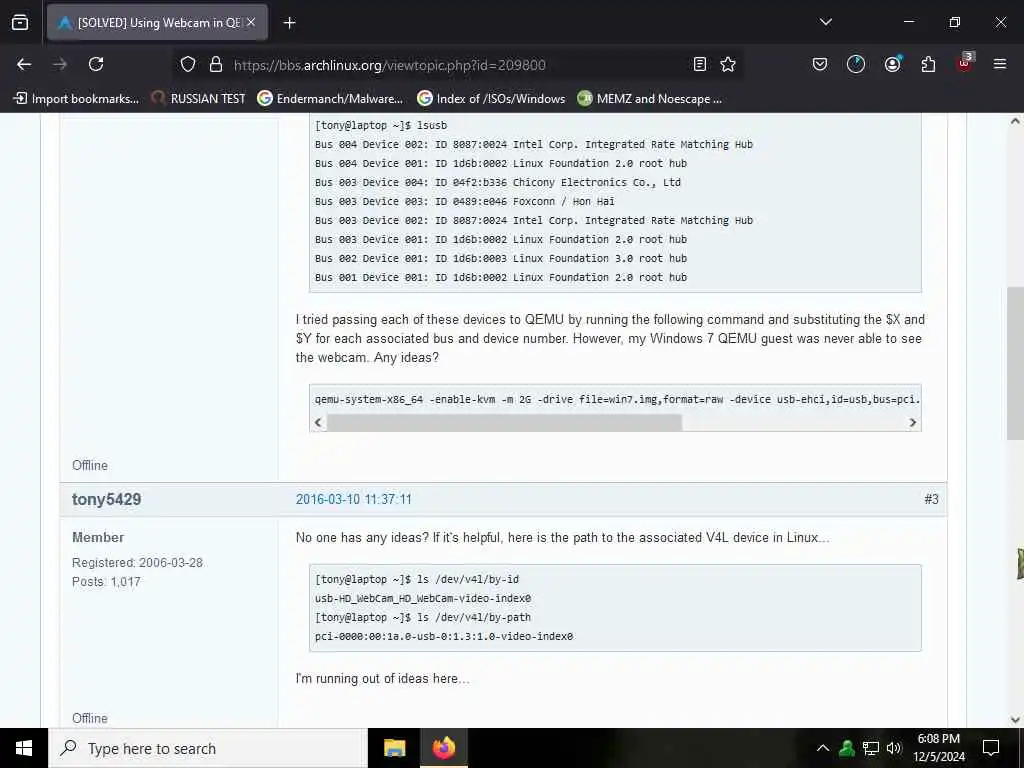Open a new tab with plus button
This screenshot has width=1024, height=768.
[289, 23]
